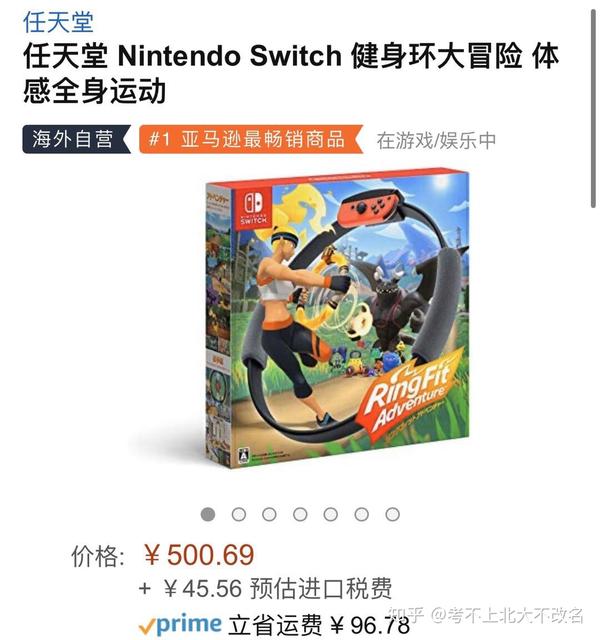This screenshot has height=640, width=600.
Task: Select the fifth image carousel dot
Action: click(331, 514)
